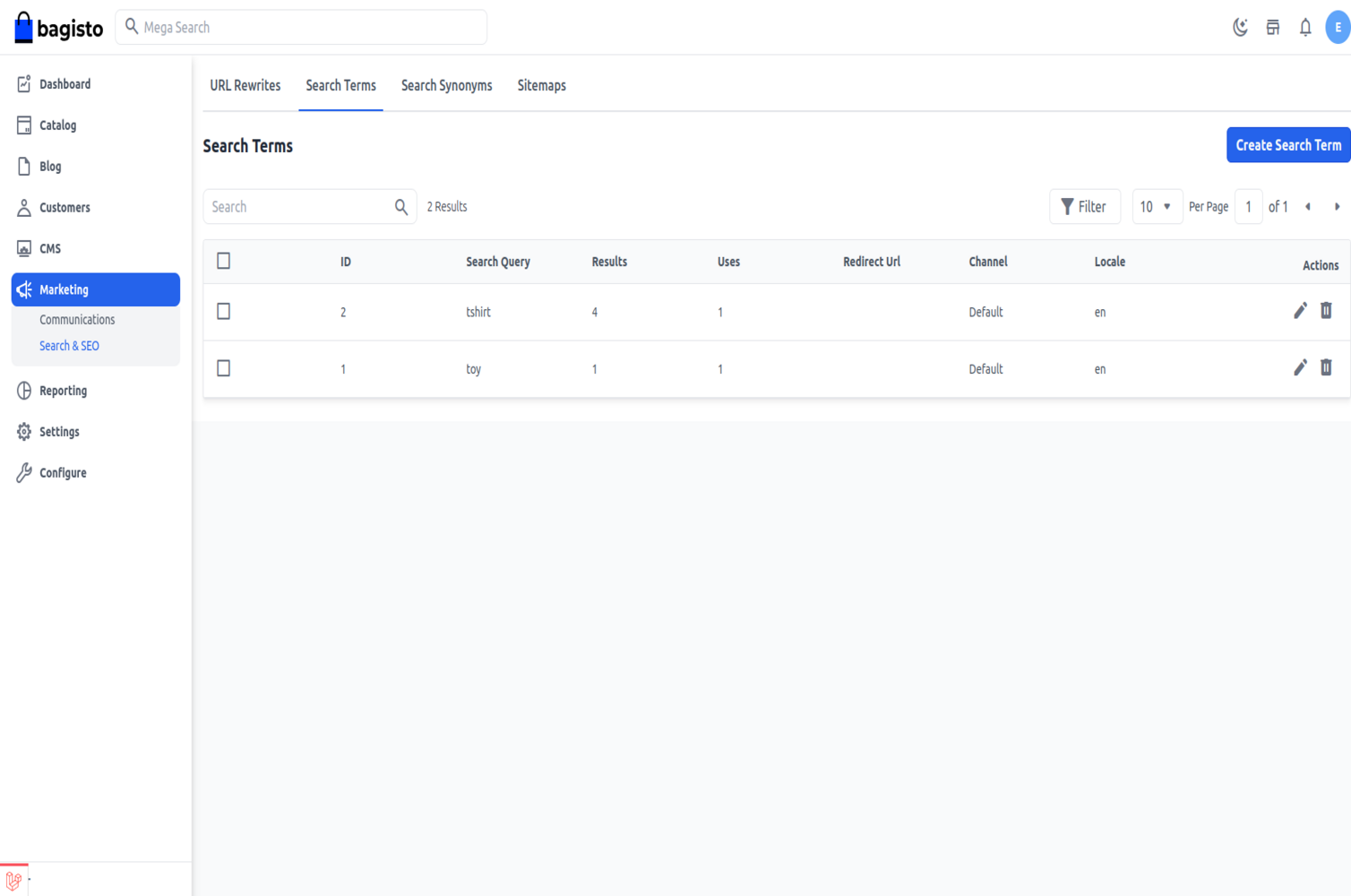The width and height of the screenshot is (1351, 896).
Task: Expand the per page 10 dropdown
Action: pos(1156,207)
